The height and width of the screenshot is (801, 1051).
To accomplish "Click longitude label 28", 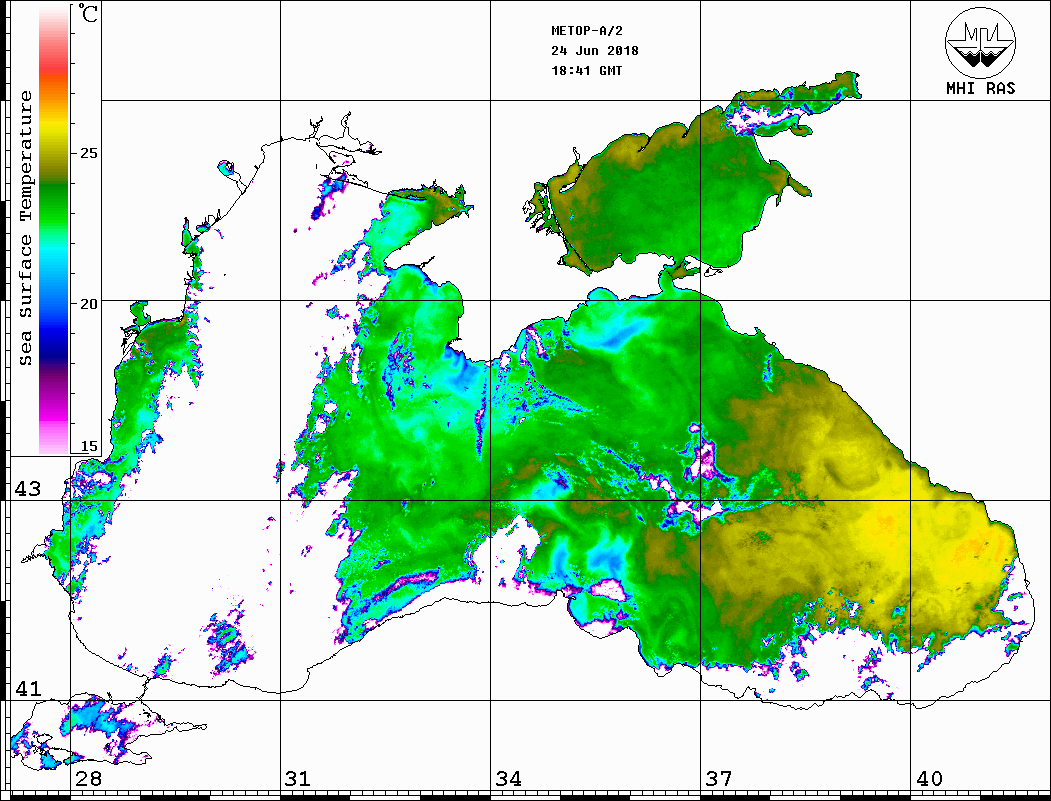I will pyautogui.click(x=88, y=779).
